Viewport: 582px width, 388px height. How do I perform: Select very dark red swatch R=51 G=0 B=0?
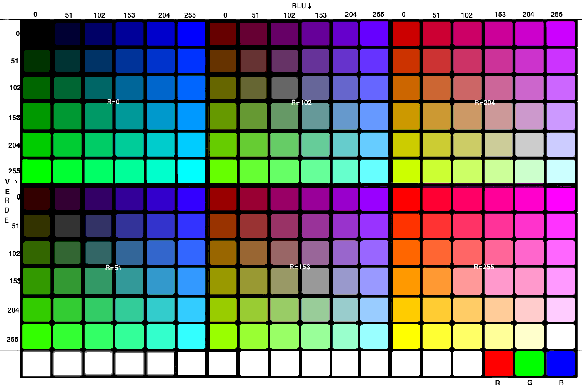[x=36, y=199]
